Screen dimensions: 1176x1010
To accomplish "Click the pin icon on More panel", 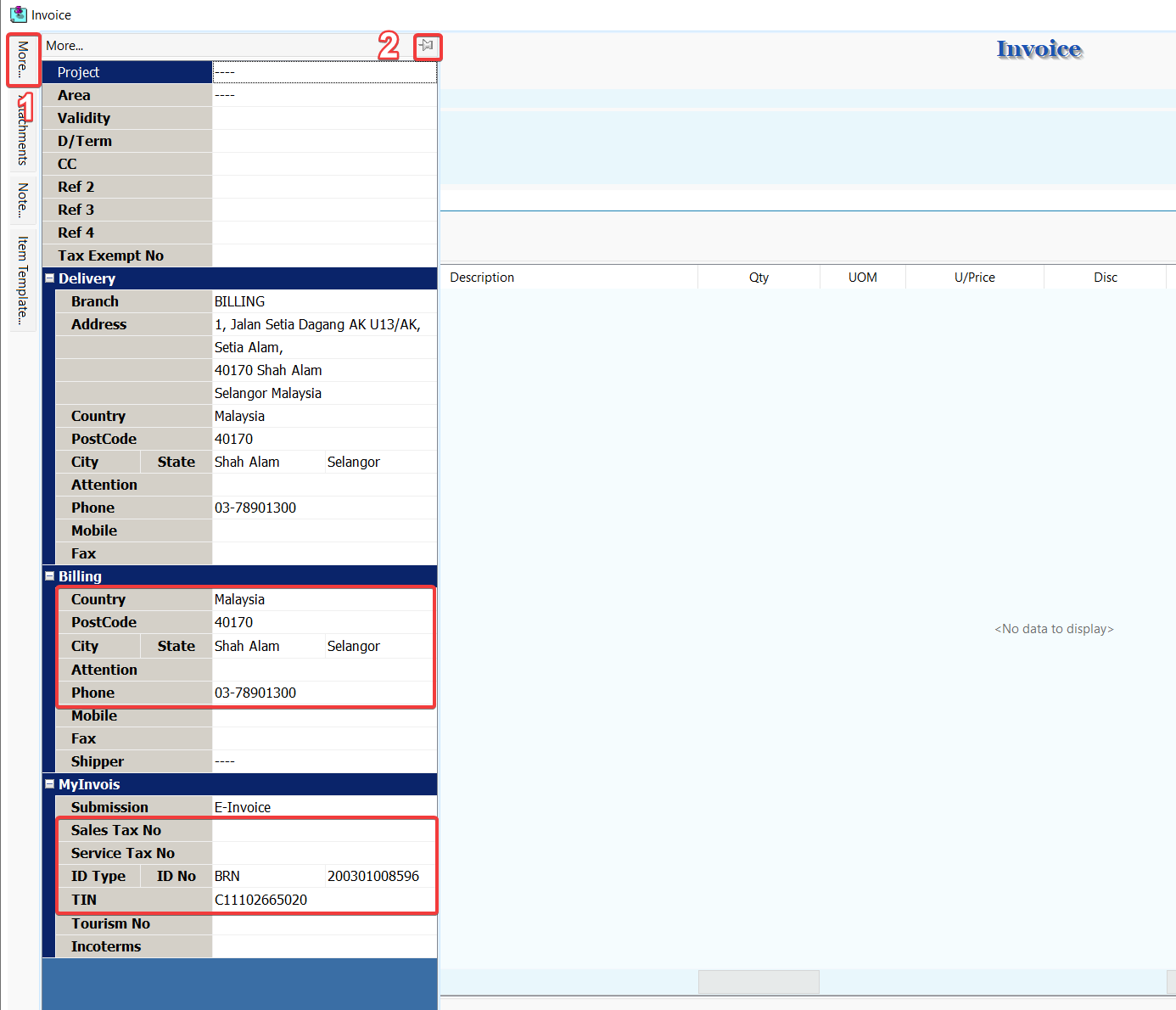I will [x=427, y=46].
